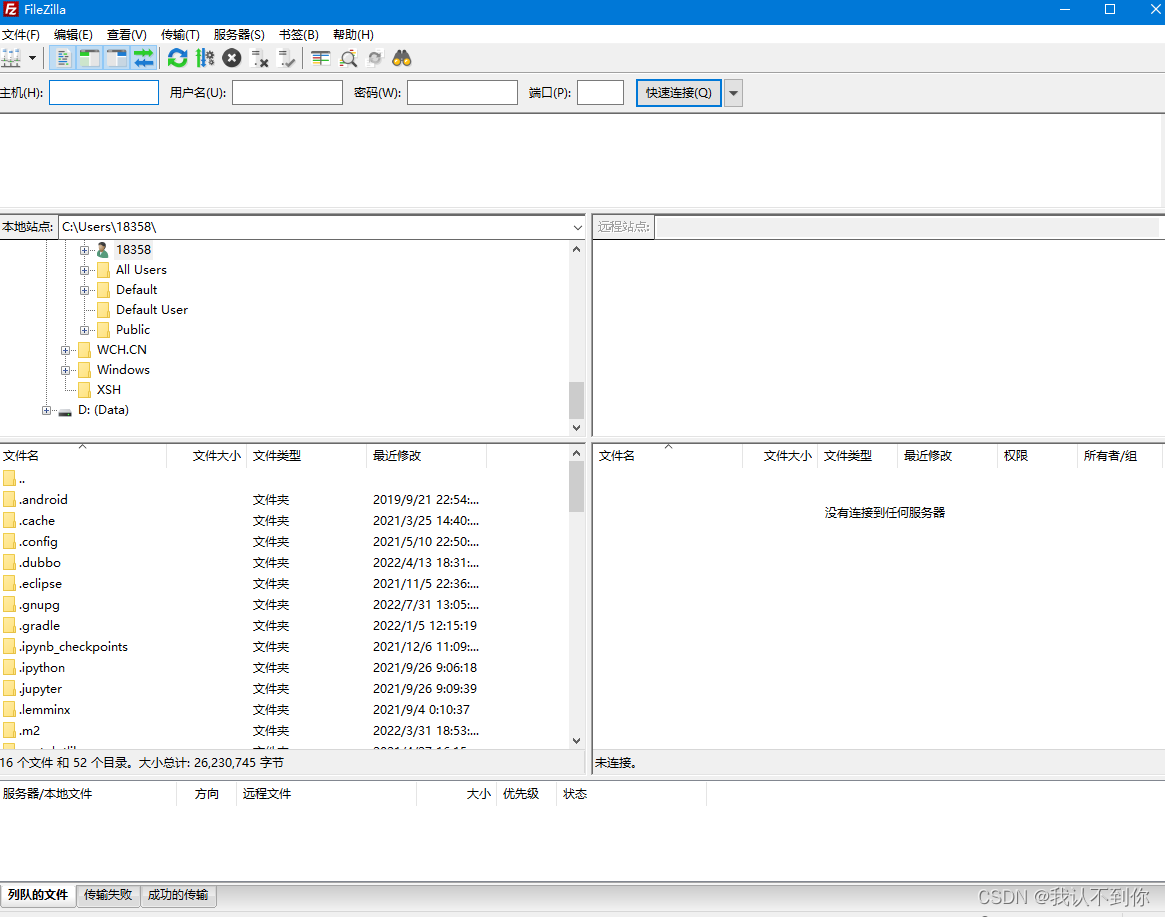1165x917 pixels.
Task: Expand the 18358 user folder
Action: [x=84, y=250]
